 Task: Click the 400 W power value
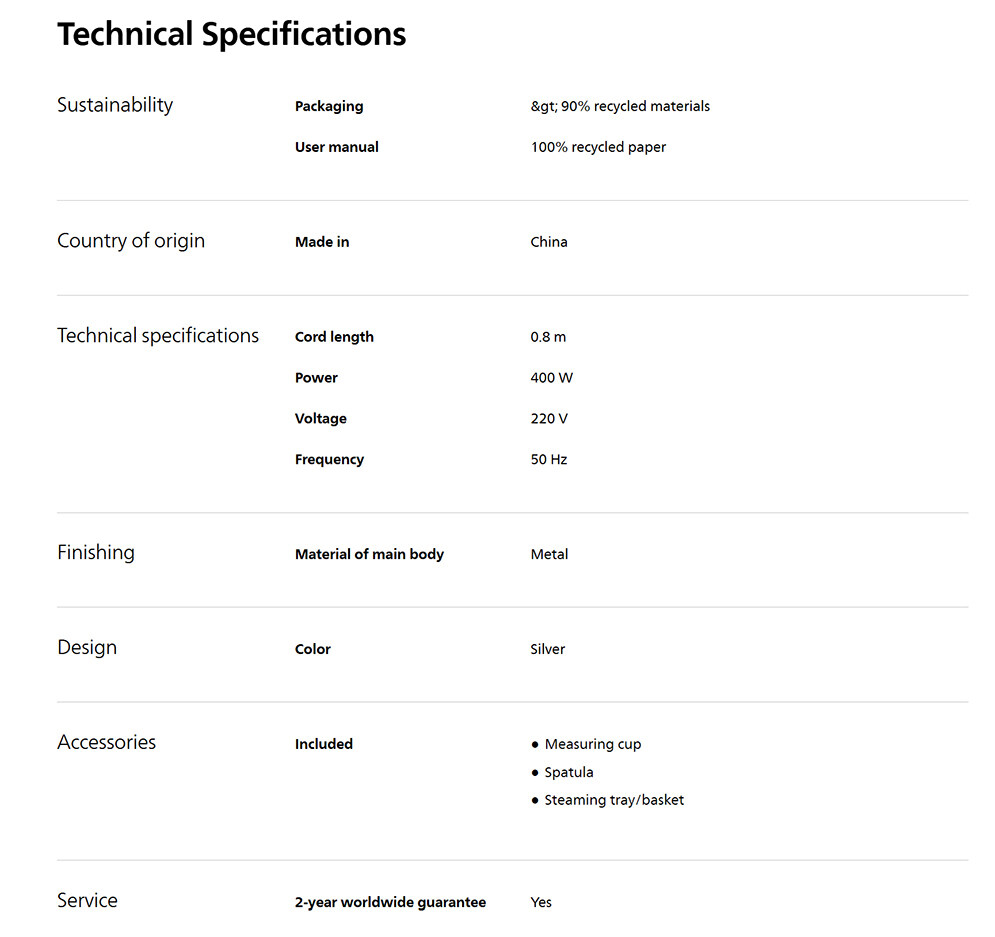pos(551,378)
